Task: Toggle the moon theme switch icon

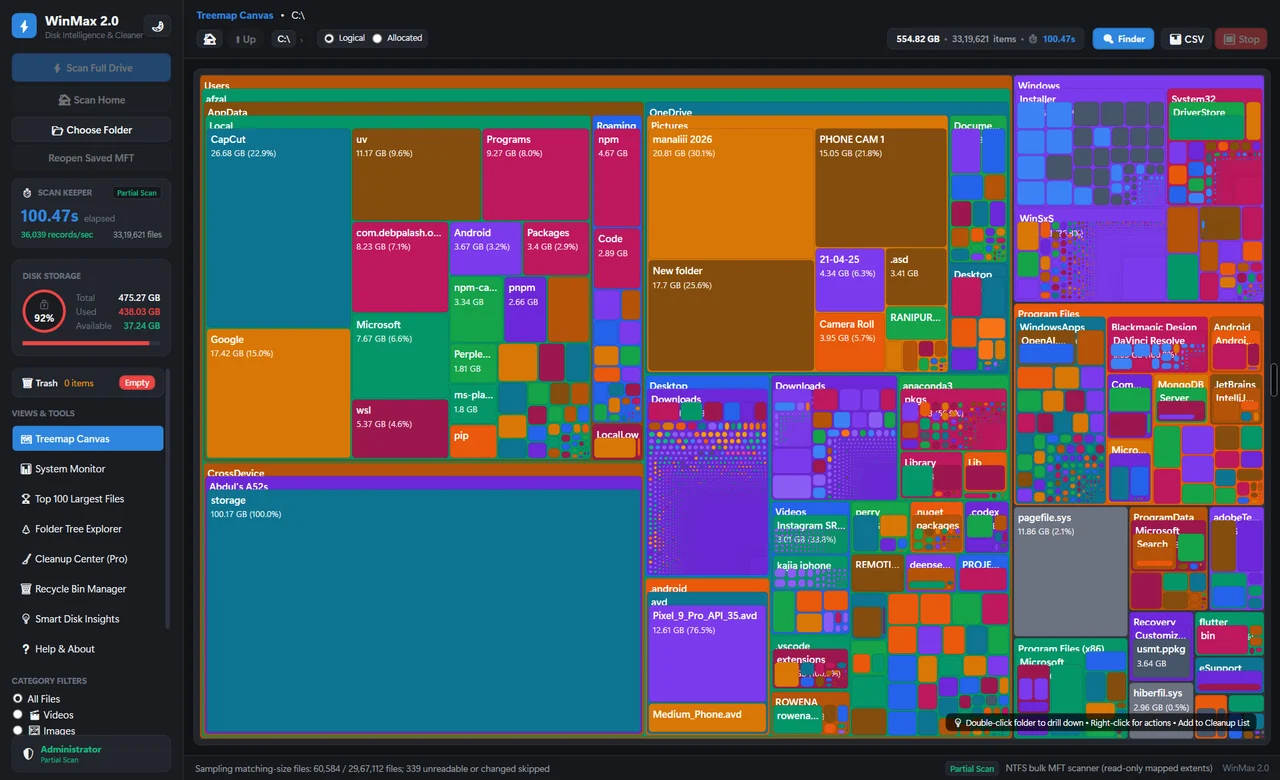Action: (x=156, y=26)
